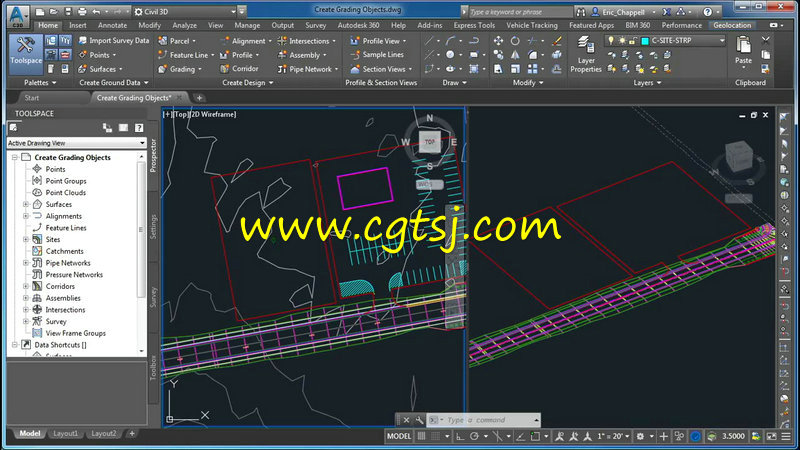Toggle Ortho mode in status bar
This screenshot has width=800, height=450.
coord(460,436)
